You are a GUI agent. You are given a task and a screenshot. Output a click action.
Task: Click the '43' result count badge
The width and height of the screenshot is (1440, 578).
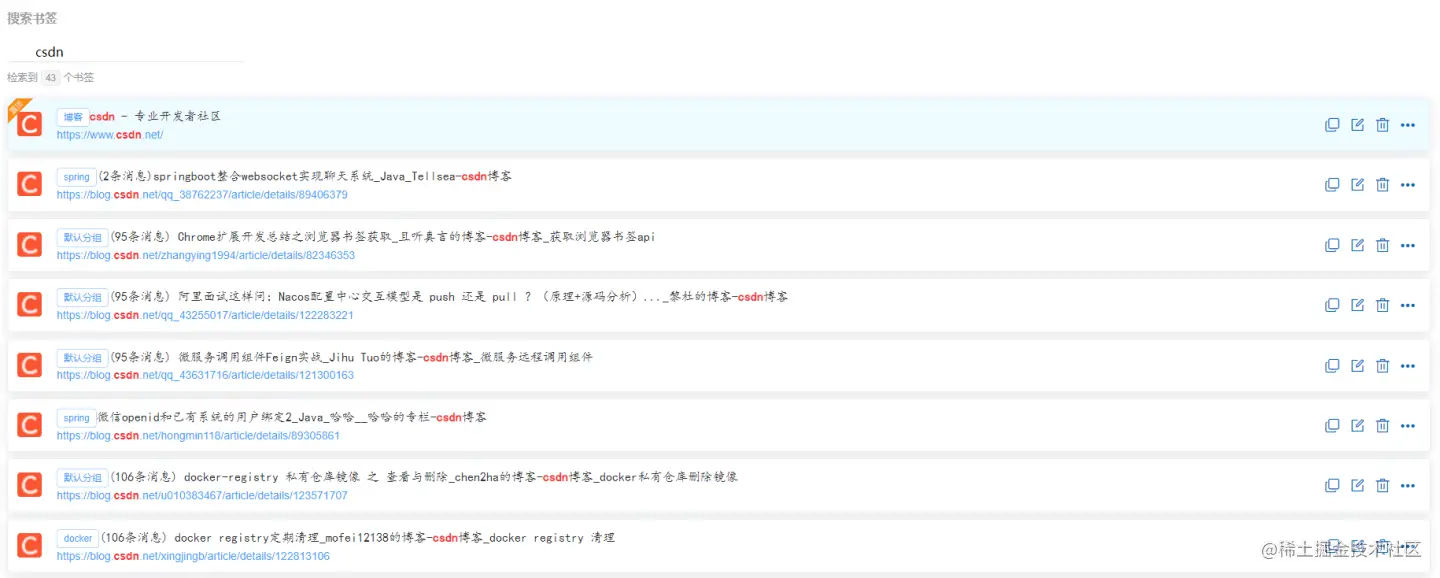pyautogui.click(x=51, y=77)
